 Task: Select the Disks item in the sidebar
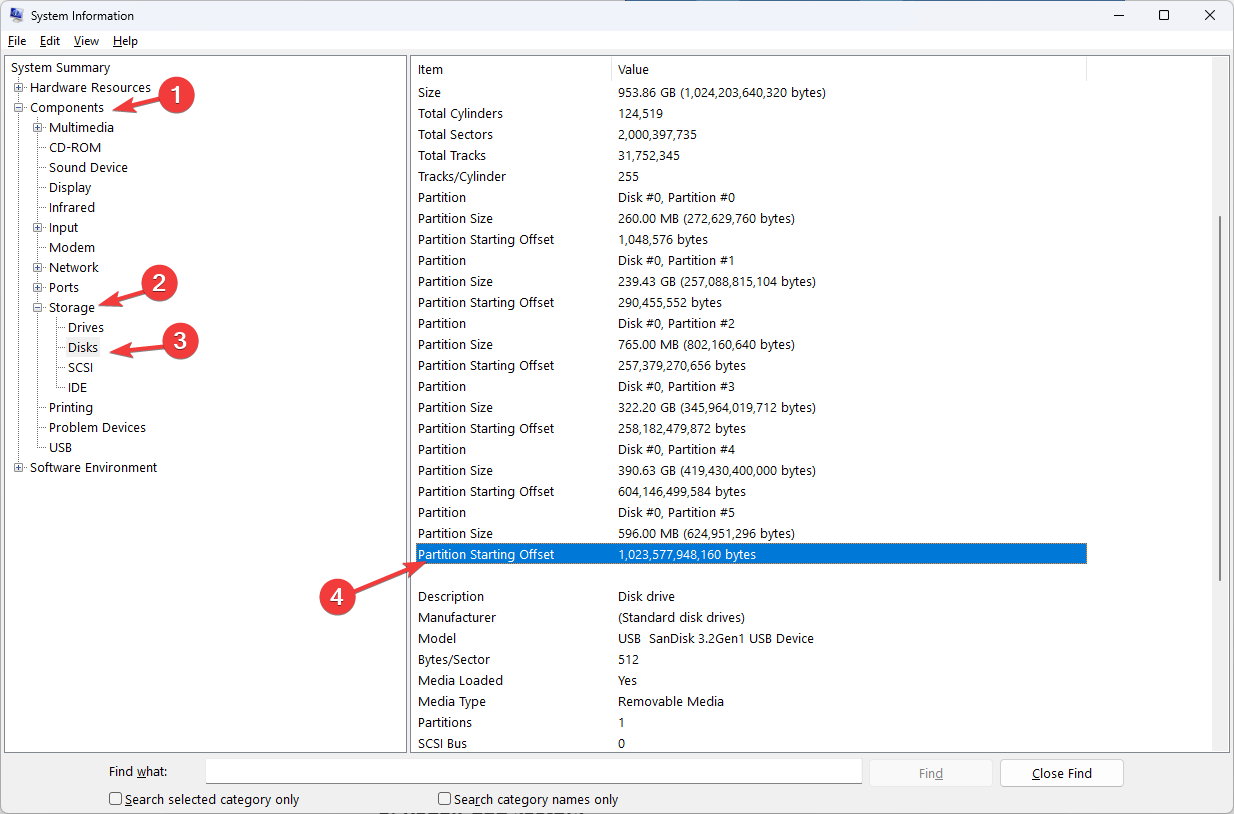point(81,347)
